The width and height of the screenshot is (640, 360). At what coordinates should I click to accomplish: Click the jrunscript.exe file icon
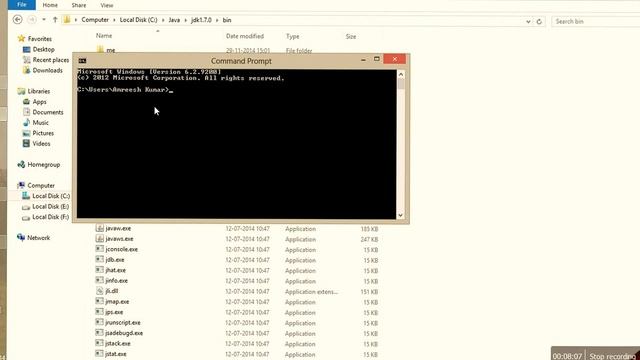point(99,322)
